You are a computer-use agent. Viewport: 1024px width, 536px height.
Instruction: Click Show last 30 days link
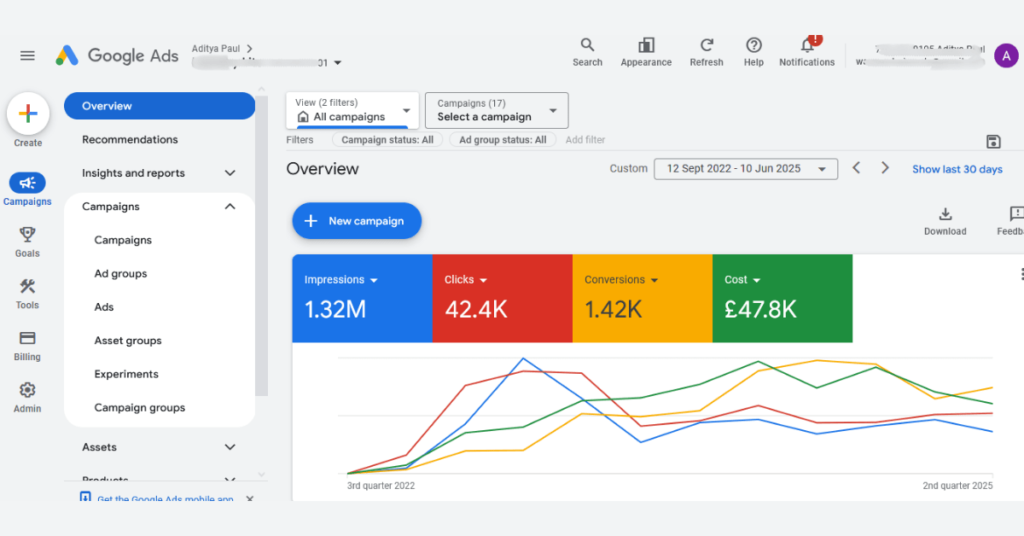(x=957, y=169)
